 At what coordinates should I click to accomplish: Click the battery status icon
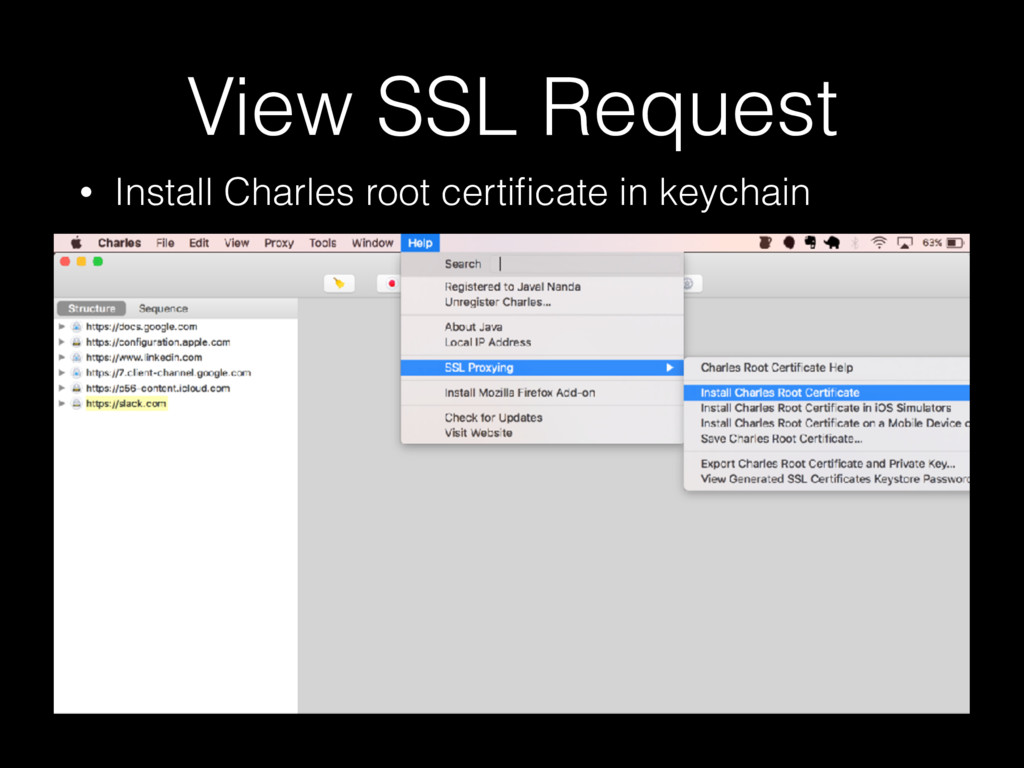coord(954,243)
